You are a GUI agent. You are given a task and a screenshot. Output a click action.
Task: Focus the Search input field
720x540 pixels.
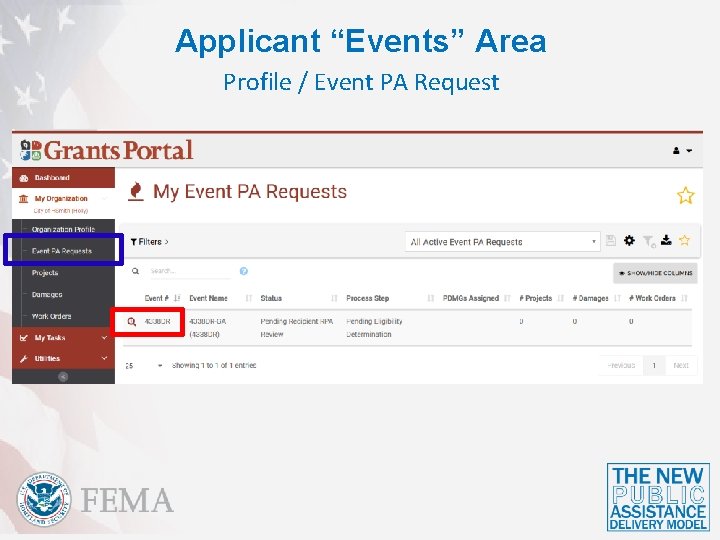[x=190, y=271]
